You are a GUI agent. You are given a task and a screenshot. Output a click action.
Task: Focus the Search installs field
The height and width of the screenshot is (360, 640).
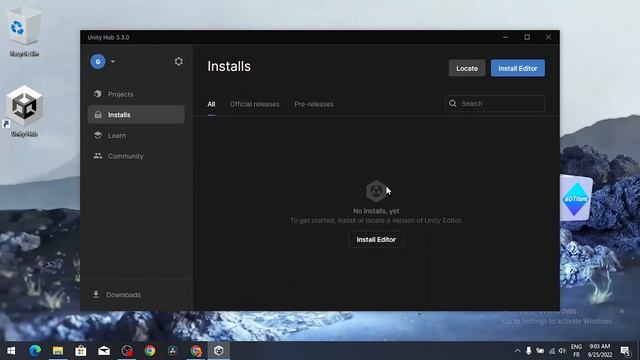(495, 104)
